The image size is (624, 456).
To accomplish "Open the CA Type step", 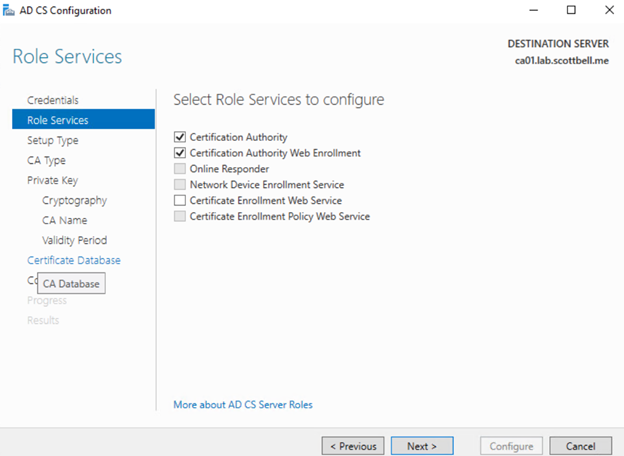I will click(x=46, y=160).
